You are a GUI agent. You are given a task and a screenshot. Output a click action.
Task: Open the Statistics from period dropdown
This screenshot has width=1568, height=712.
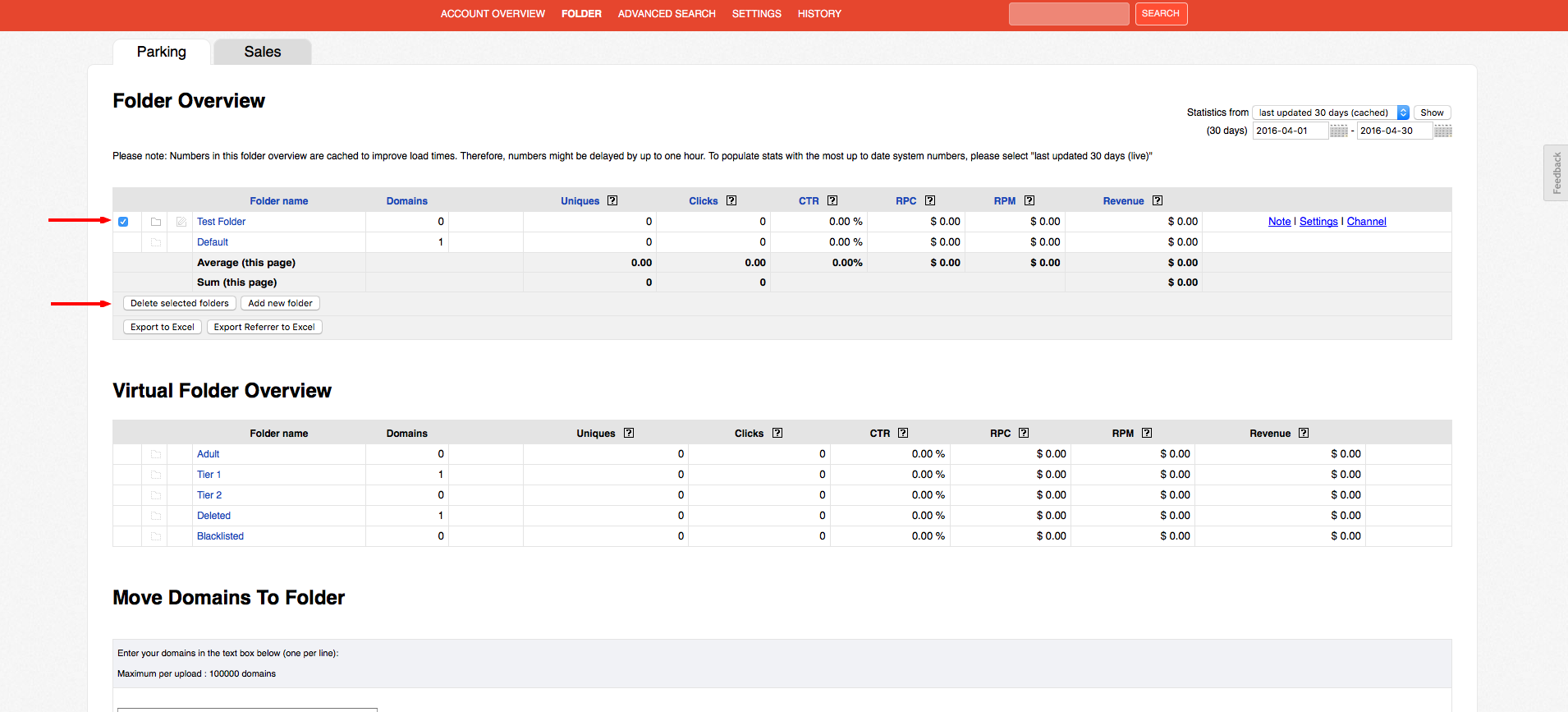[1330, 113]
